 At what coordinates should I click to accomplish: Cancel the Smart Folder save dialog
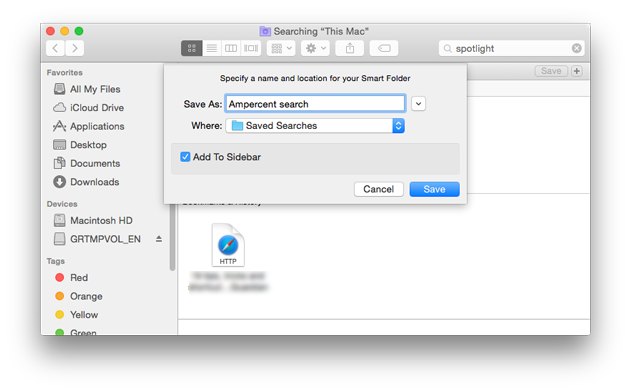(x=378, y=189)
